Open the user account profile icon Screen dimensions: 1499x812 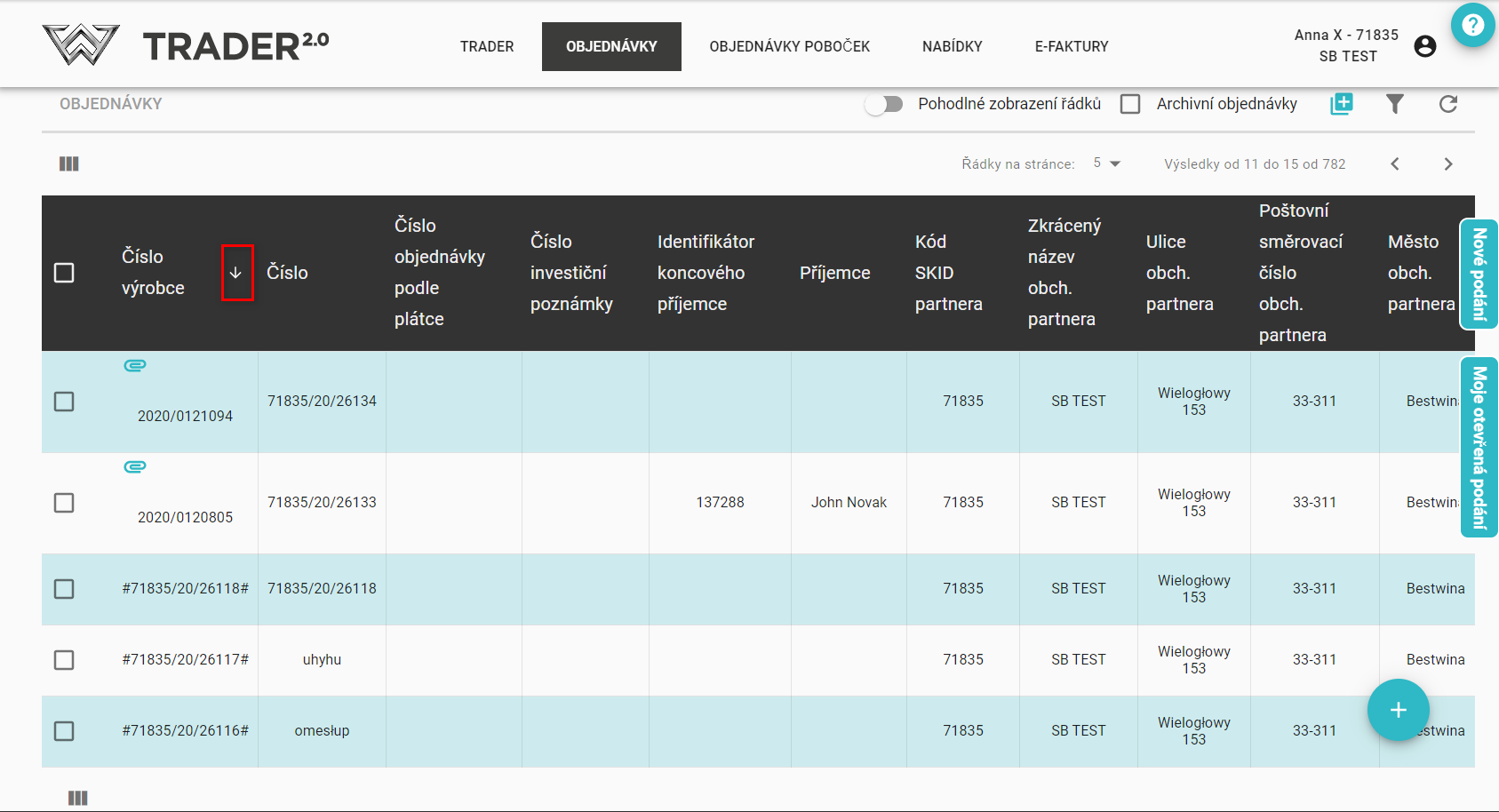click(1424, 46)
